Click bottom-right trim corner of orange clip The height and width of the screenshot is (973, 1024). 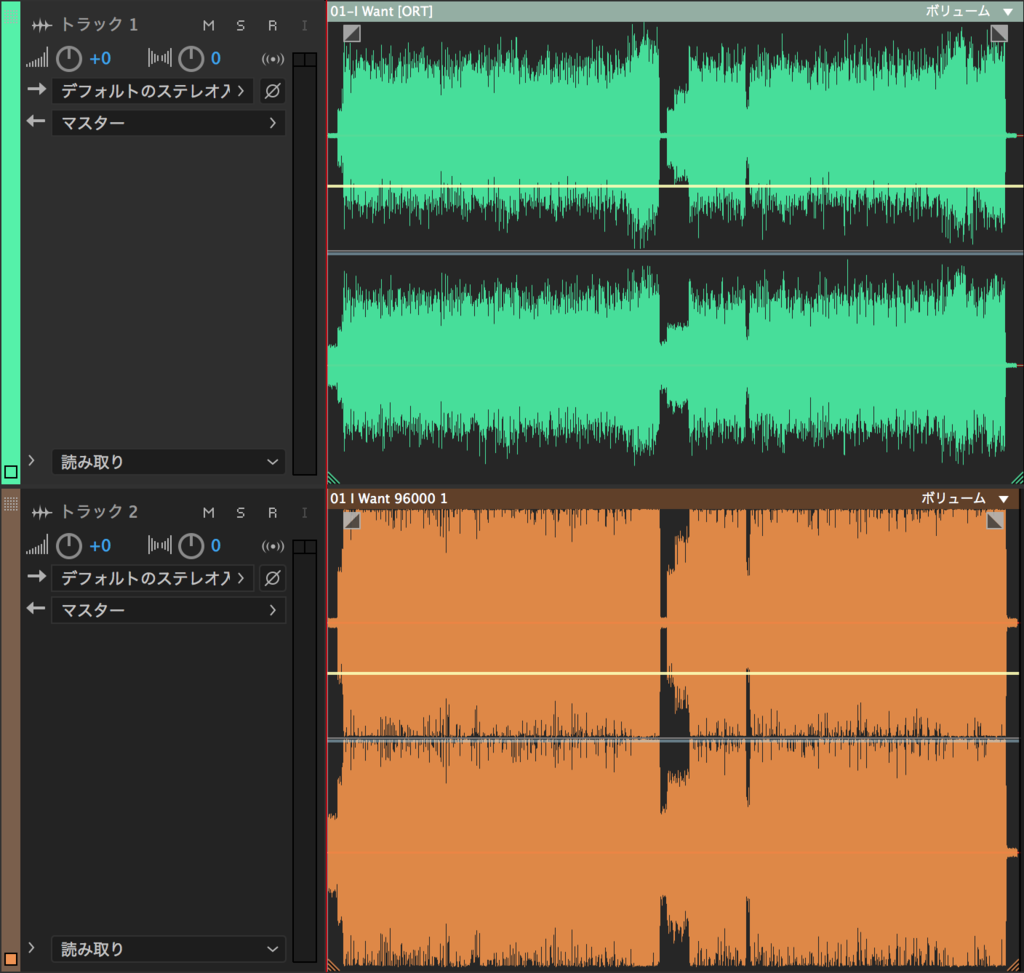[1013, 965]
